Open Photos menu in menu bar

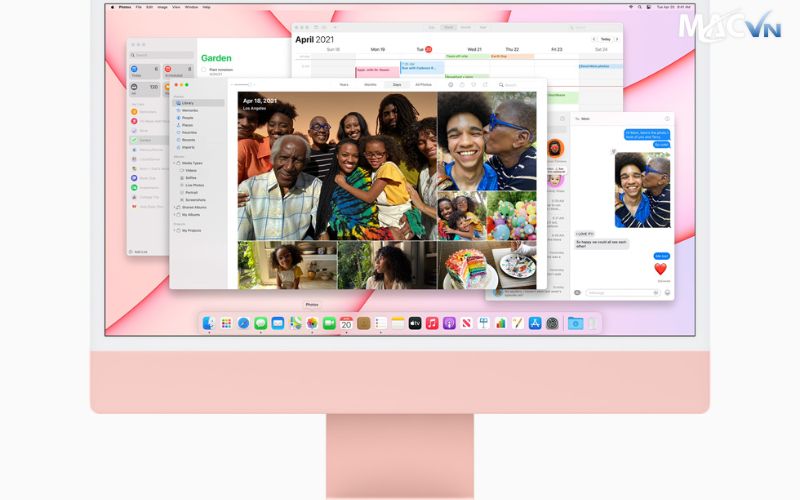click(125, 7)
